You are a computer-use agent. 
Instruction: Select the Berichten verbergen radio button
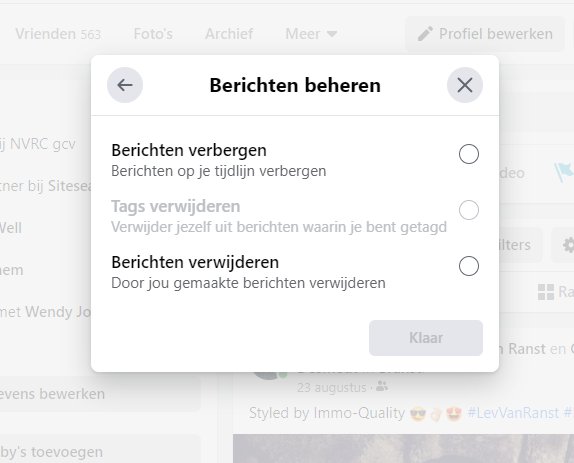click(x=469, y=154)
